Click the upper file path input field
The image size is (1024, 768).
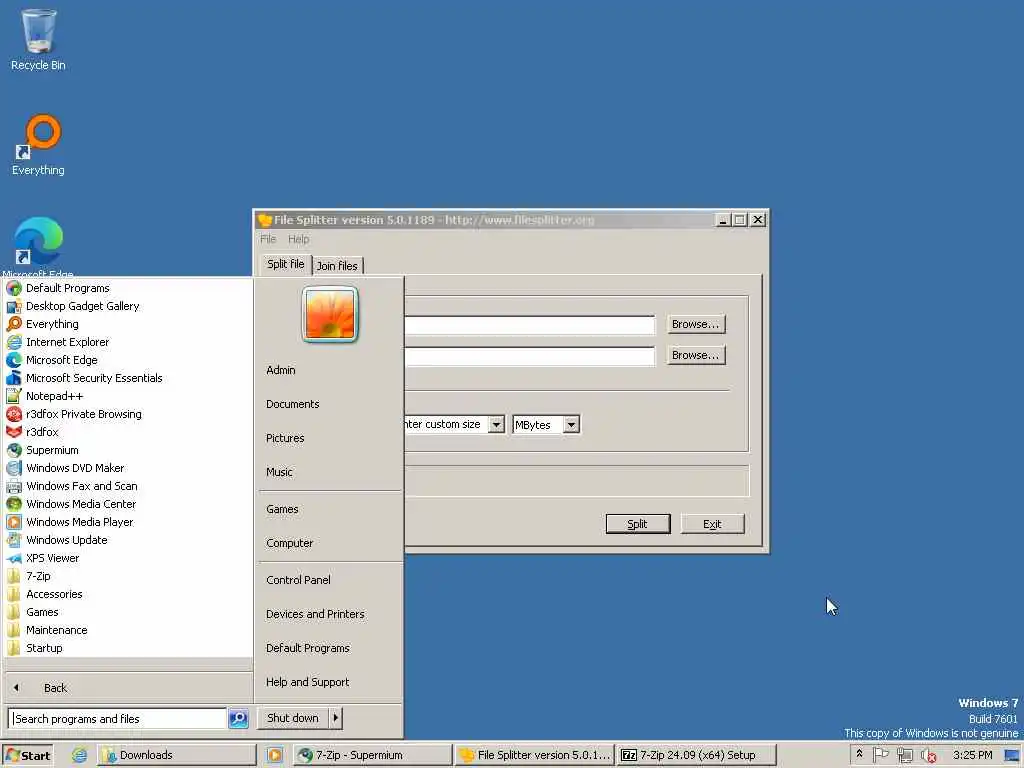(x=529, y=325)
